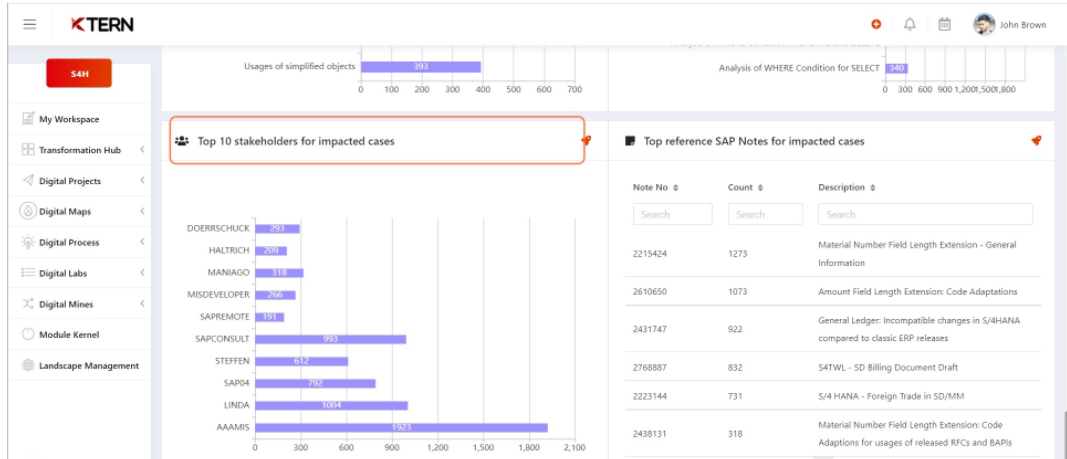
Task: Open the hamburger menu icon
Action: 30,25
